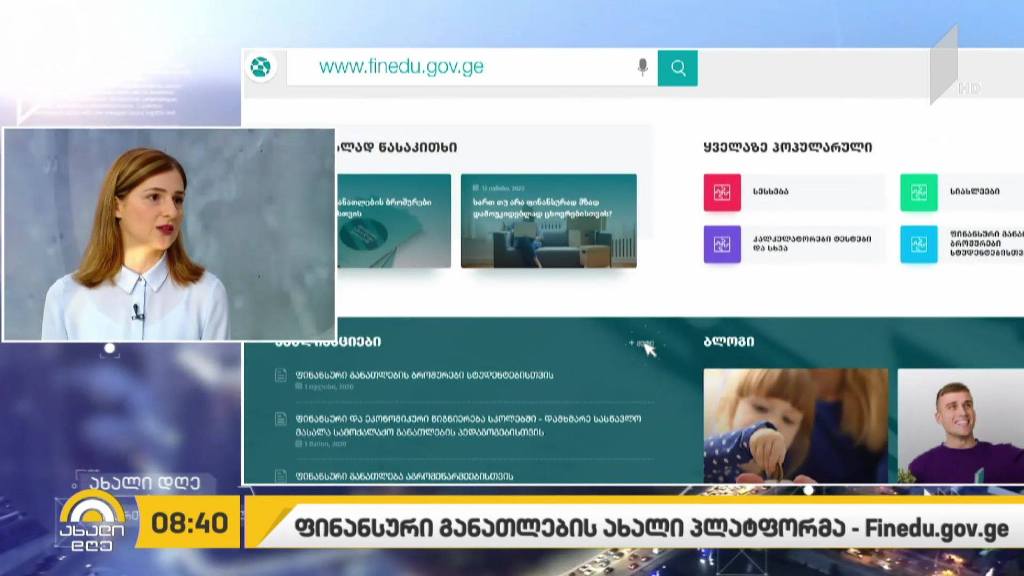Click the green puzzle icon for სიახლეები
Image resolution: width=1024 pixels, height=576 pixels.
[x=918, y=192]
